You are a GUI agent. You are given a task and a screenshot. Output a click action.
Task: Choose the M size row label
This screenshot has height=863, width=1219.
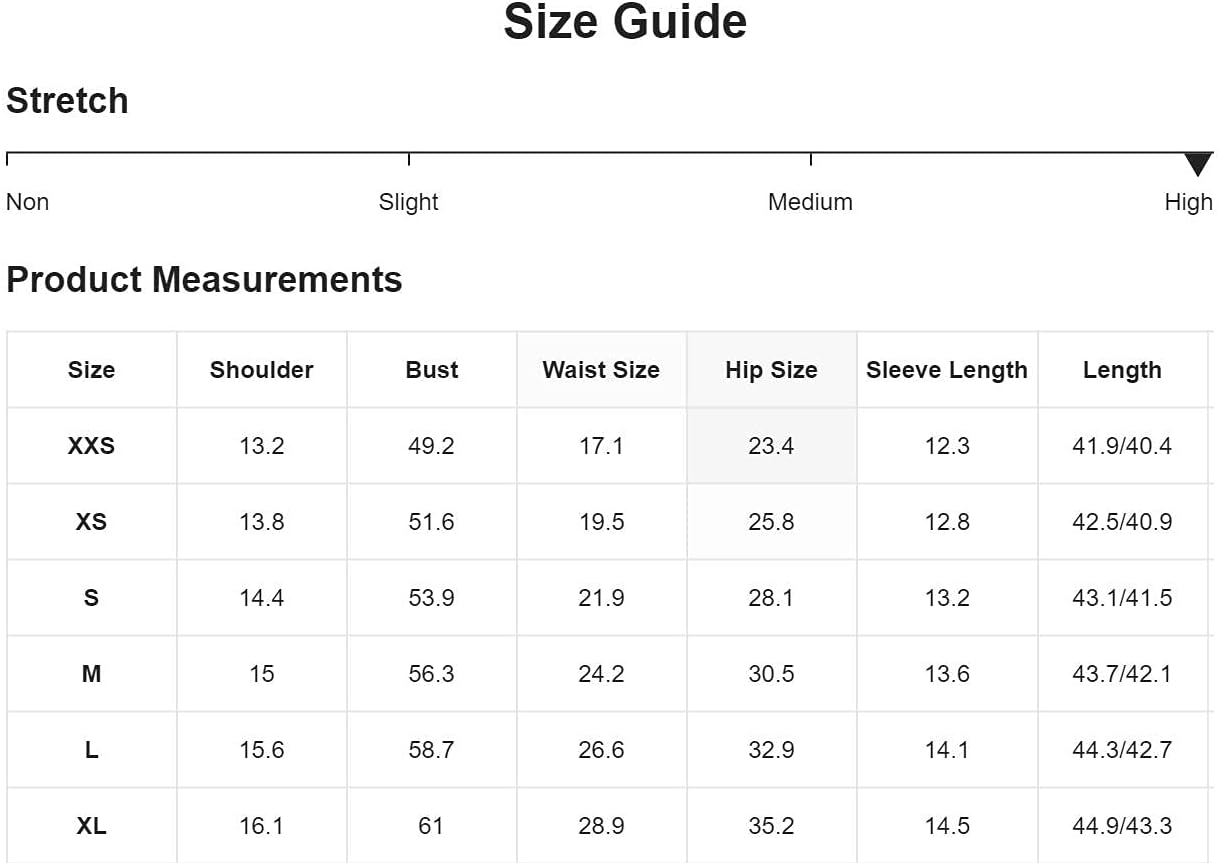click(91, 674)
